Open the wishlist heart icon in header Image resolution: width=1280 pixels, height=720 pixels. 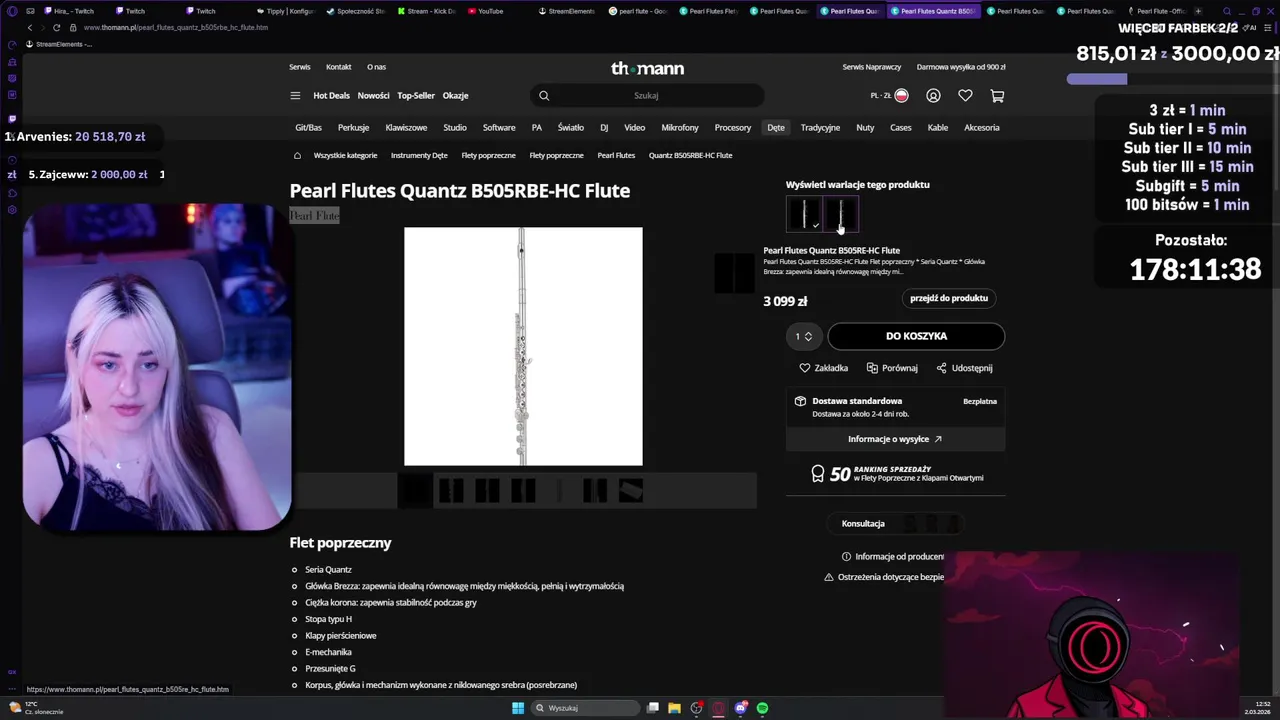(965, 96)
